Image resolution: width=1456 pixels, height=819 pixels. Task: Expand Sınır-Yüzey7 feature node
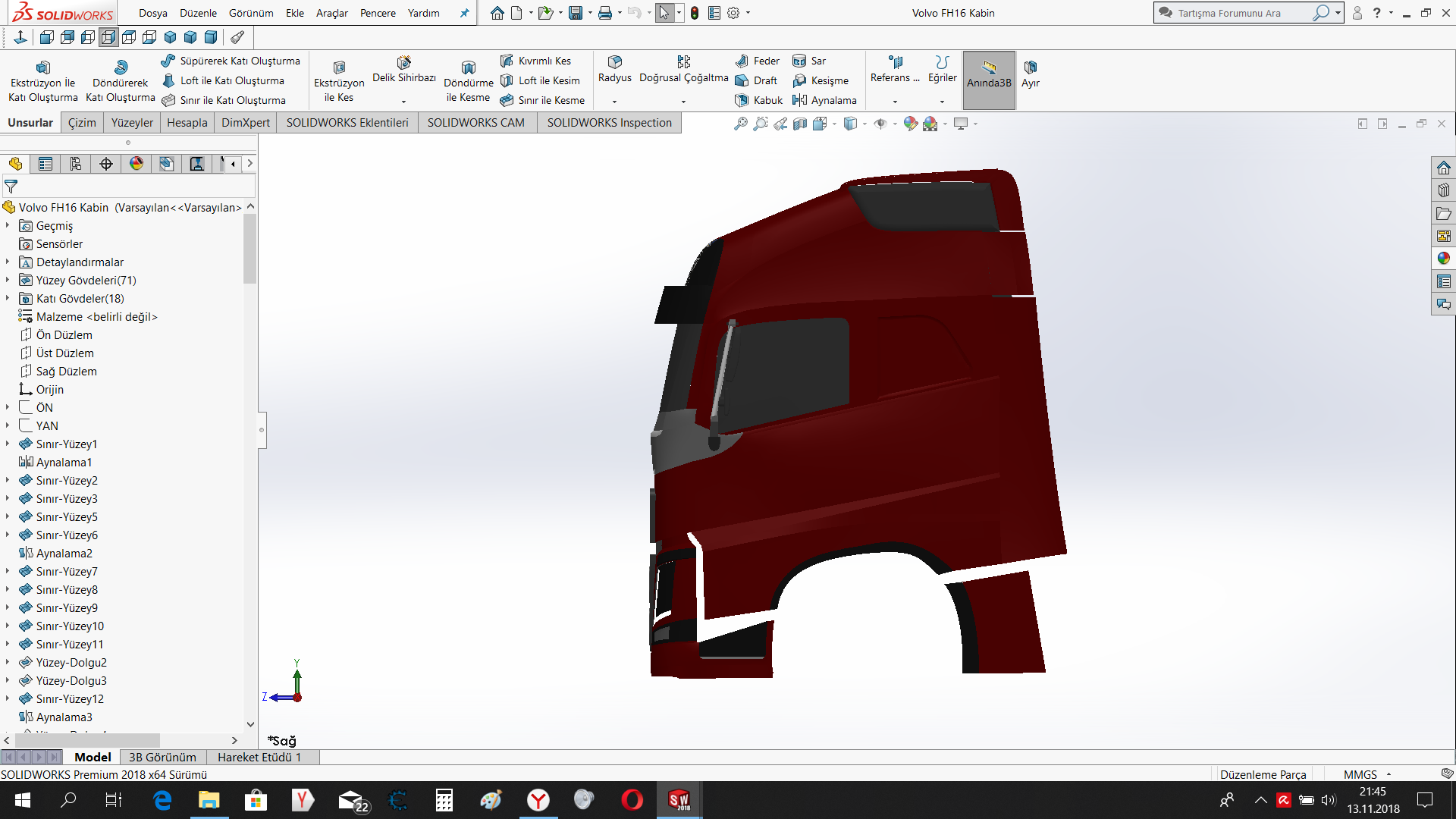[8, 571]
